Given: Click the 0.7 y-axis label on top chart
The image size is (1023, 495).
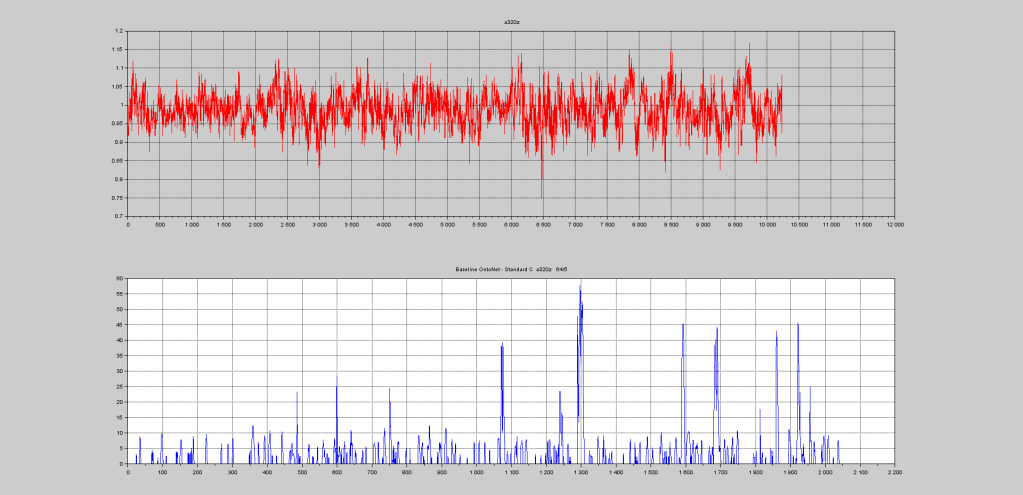Looking at the screenshot, I should pos(118,216).
